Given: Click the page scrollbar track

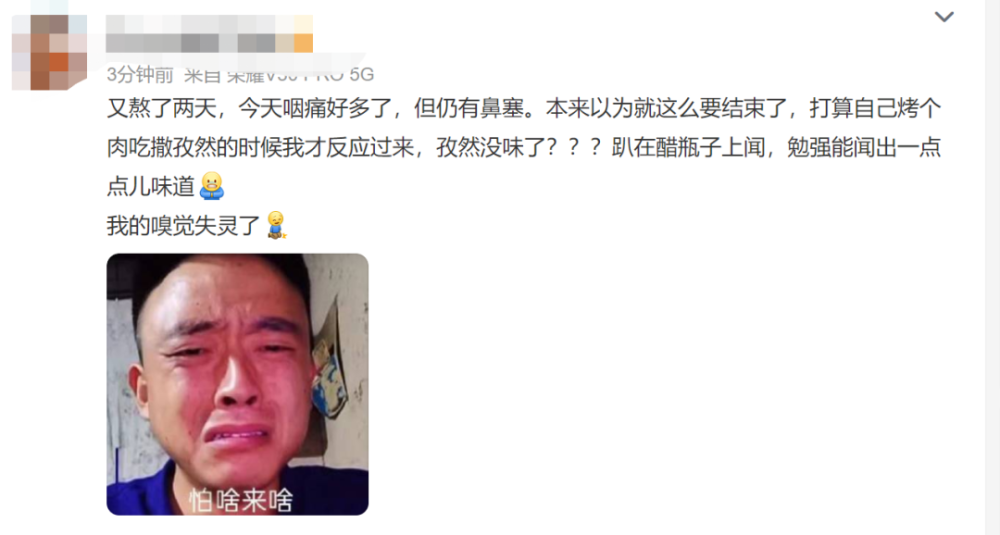Looking at the screenshot, I should (992, 268).
